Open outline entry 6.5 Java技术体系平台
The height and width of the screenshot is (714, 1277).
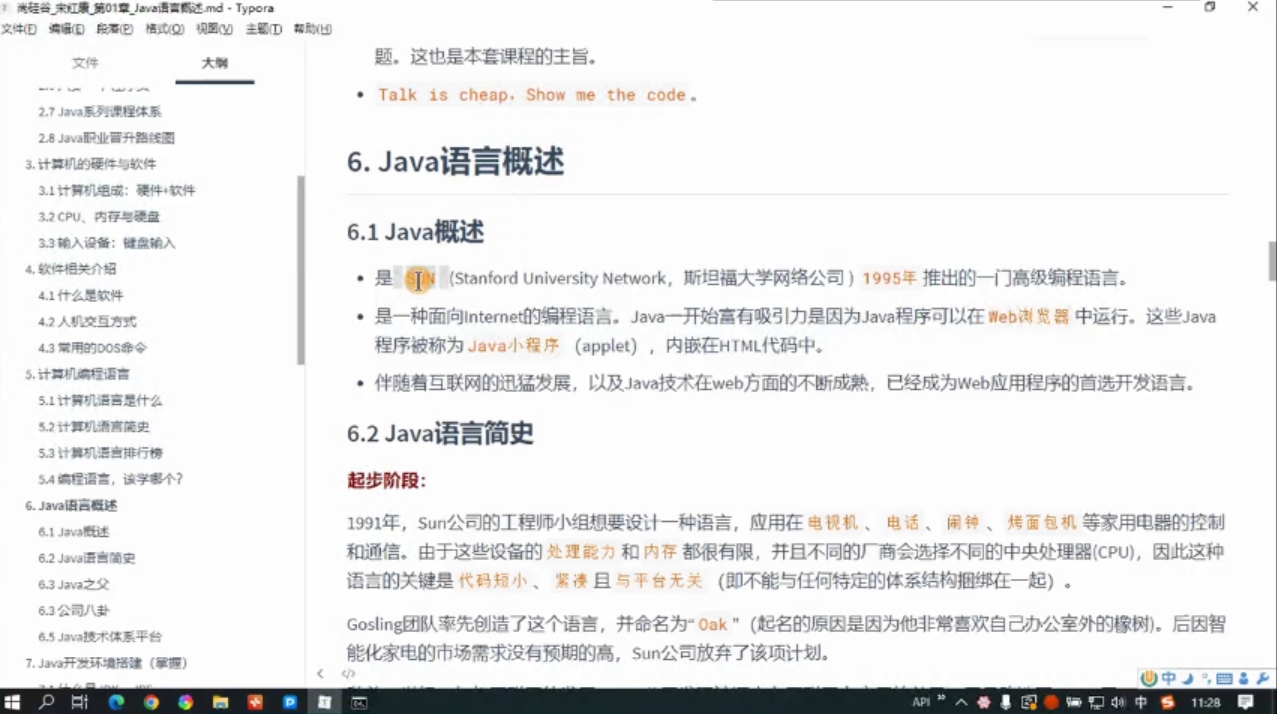99,636
